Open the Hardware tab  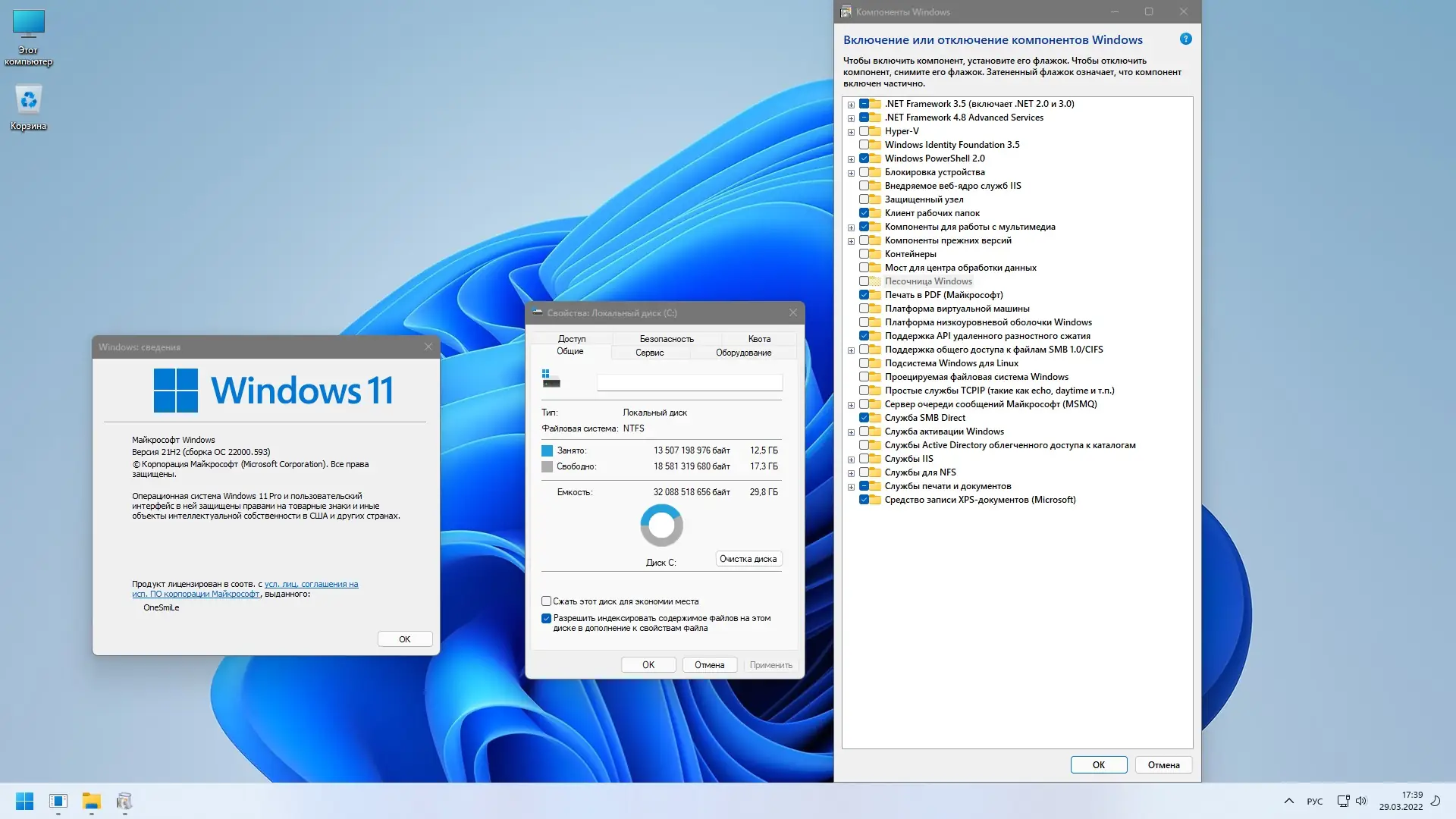click(742, 353)
